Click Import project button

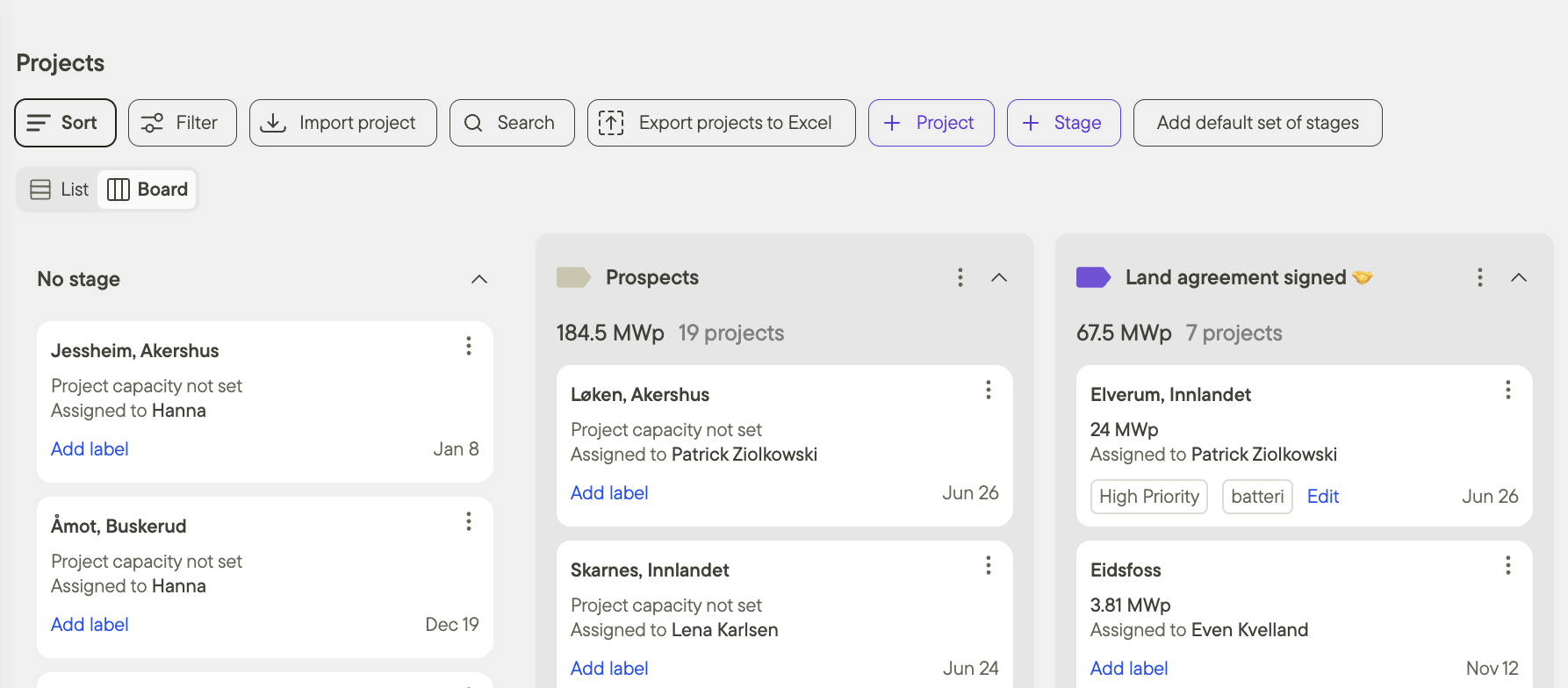pyautogui.click(x=342, y=123)
